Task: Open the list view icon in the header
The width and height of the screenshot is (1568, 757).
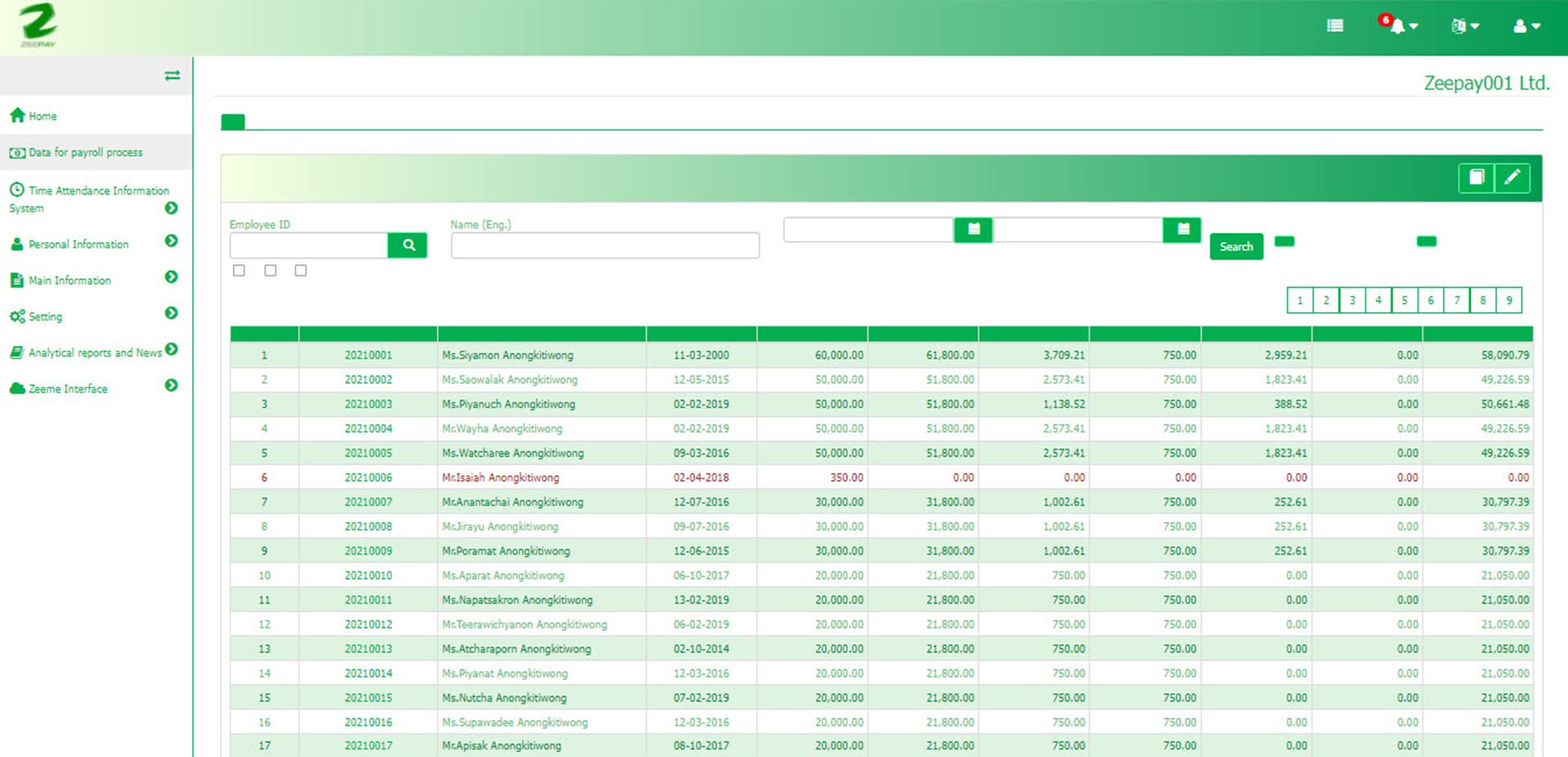Action: (x=1335, y=25)
